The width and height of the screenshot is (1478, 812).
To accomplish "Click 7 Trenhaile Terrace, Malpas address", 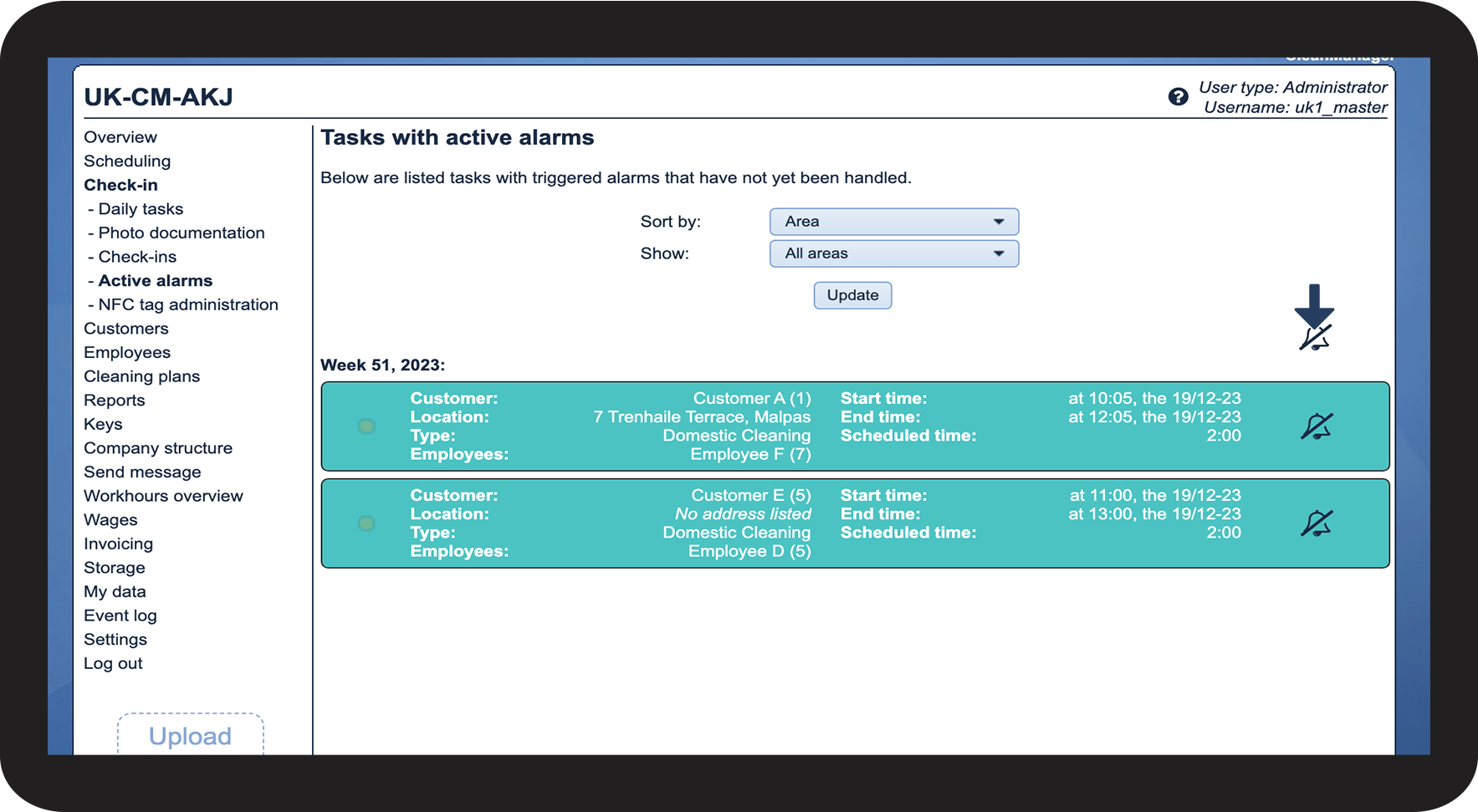I will (702, 417).
